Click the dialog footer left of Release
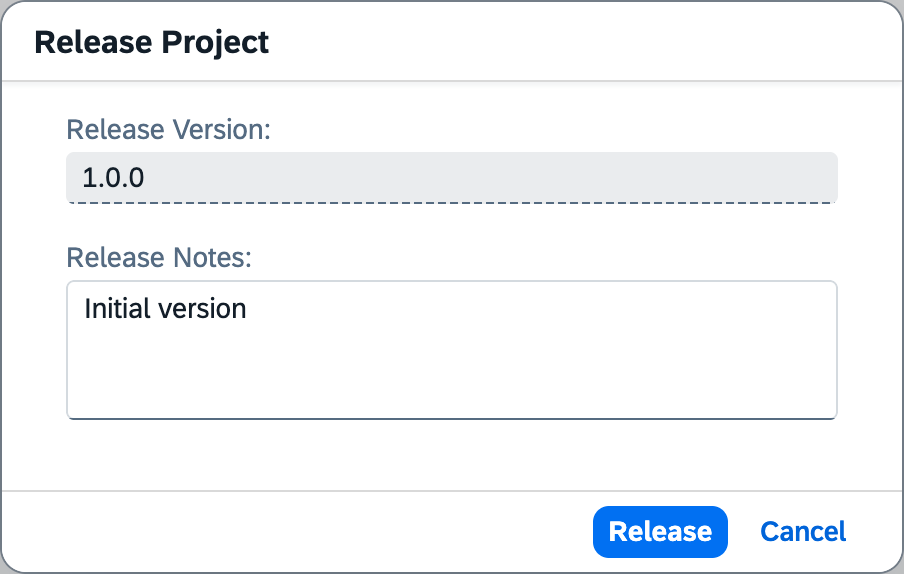 pos(300,531)
